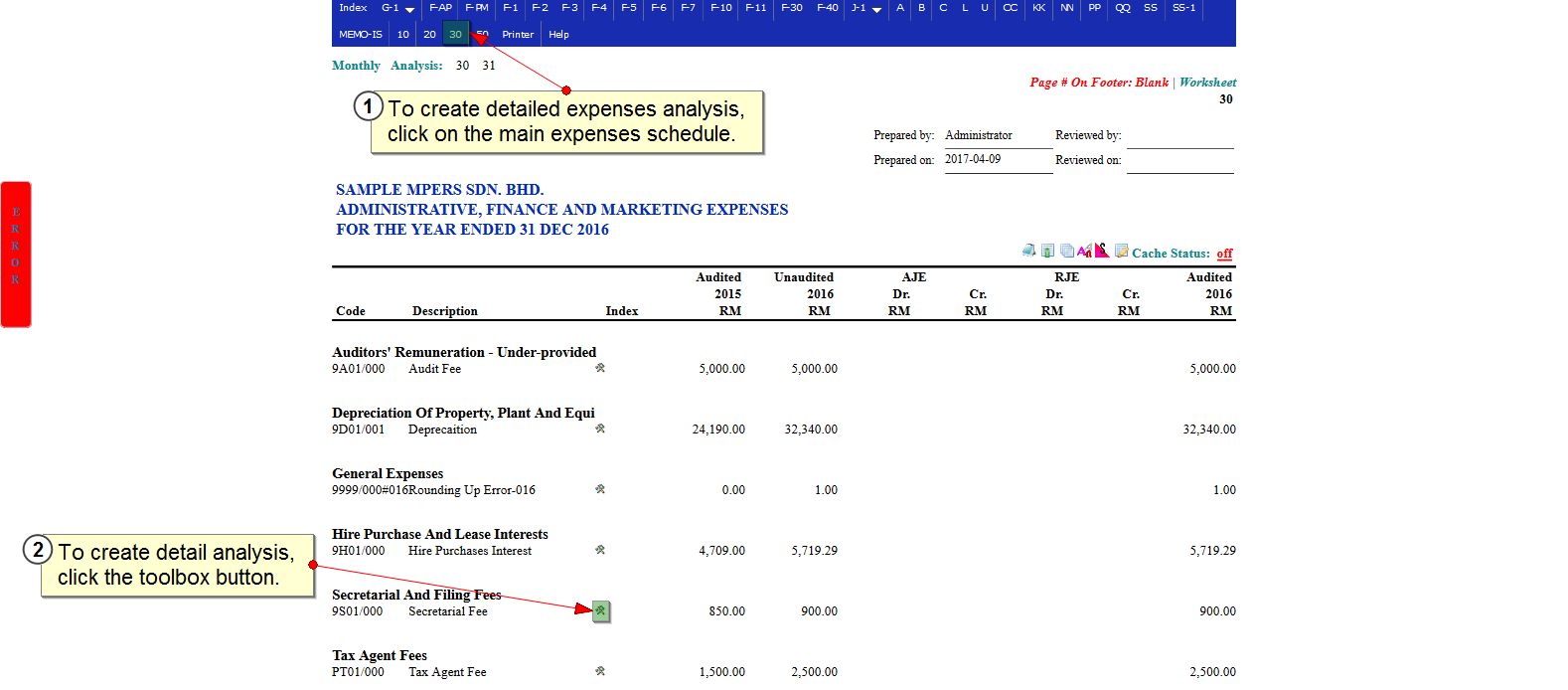Click toolbox icon for Hire Purchases Interest
This screenshot has height=690, width=1568.
pyautogui.click(x=600, y=550)
